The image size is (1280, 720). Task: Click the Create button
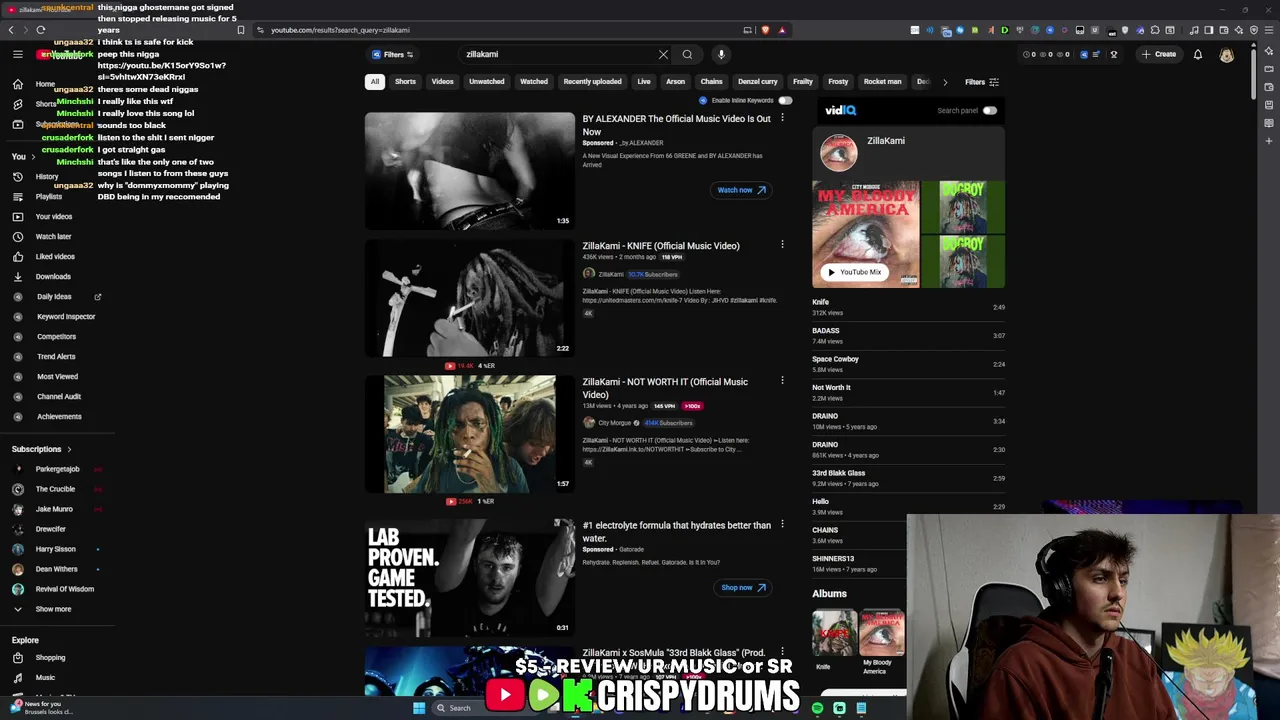coord(1159,54)
